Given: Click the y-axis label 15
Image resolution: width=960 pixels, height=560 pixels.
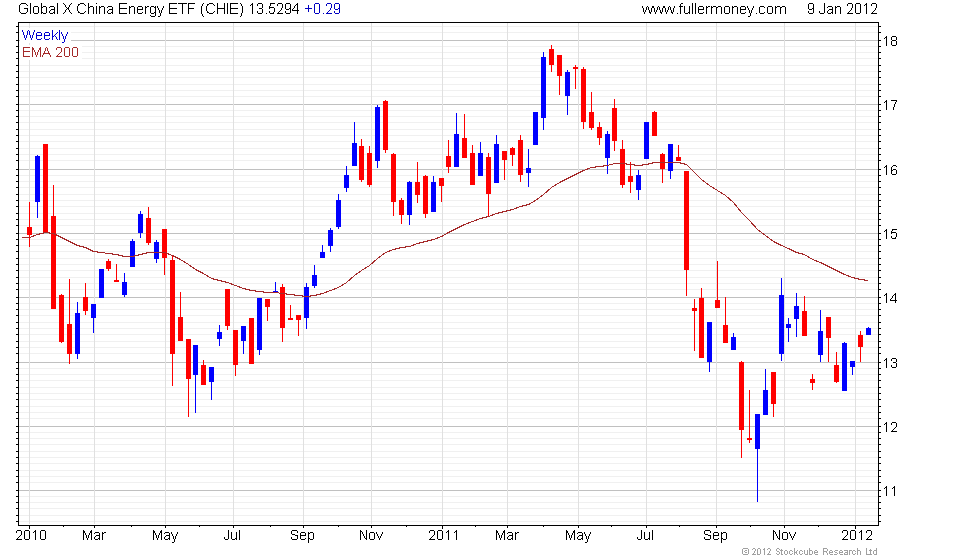Looking at the screenshot, I should coord(890,234).
